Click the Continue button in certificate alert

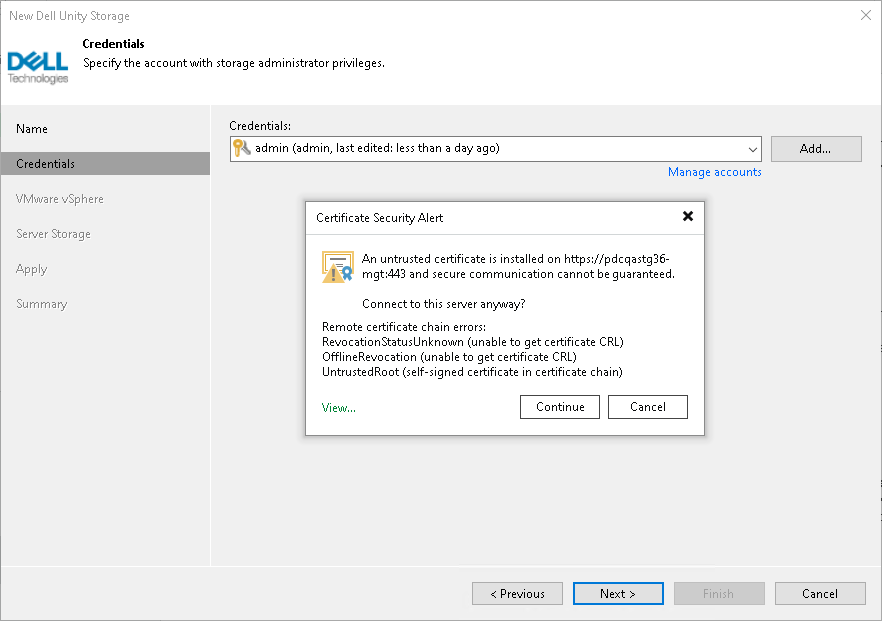(560, 407)
